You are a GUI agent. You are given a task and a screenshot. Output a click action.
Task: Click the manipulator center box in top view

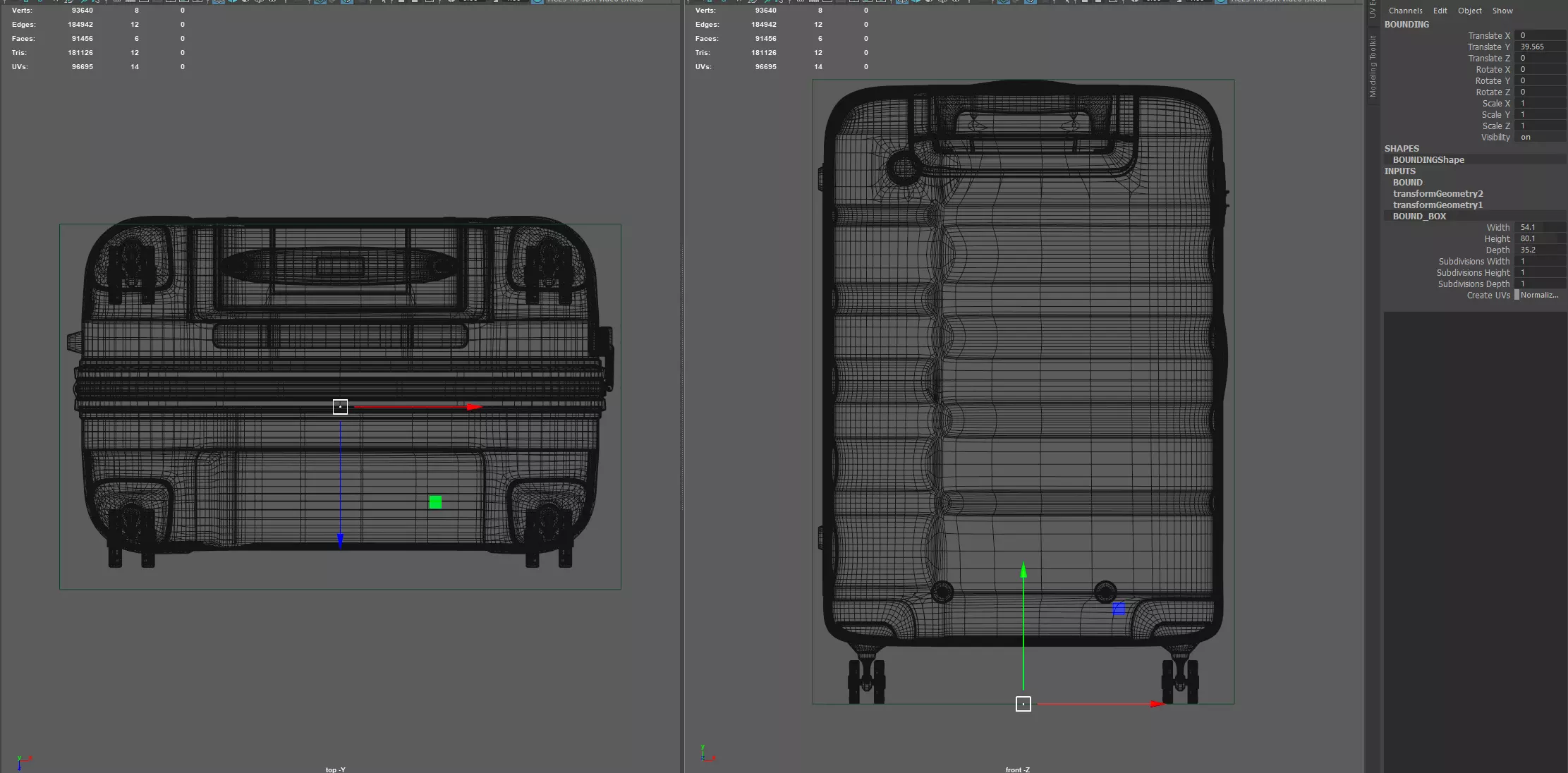click(340, 407)
